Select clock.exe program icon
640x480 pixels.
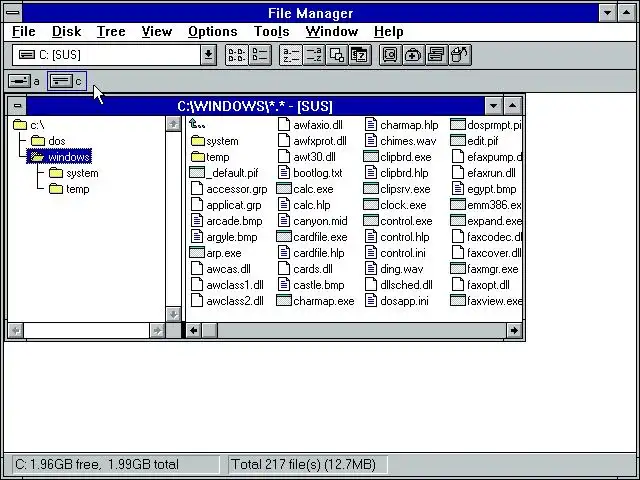tap(371, 205)
